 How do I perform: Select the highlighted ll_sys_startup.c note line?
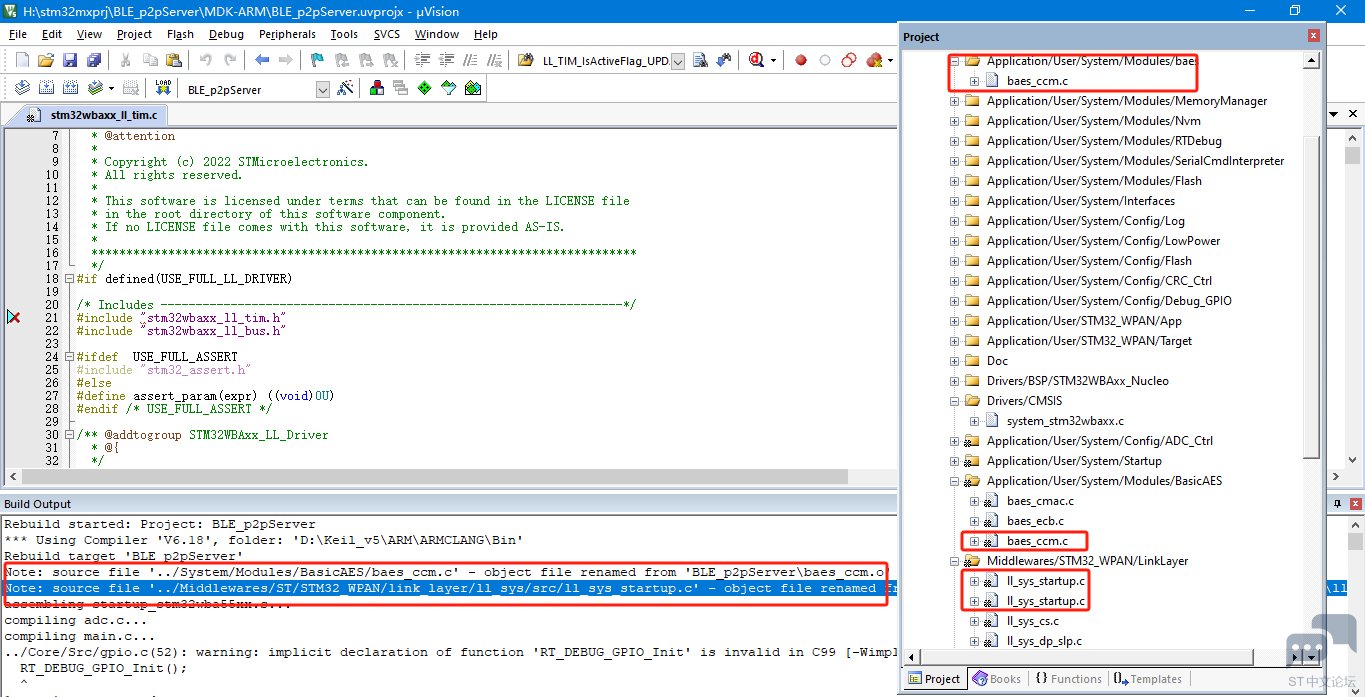click(x=450, y=588)
